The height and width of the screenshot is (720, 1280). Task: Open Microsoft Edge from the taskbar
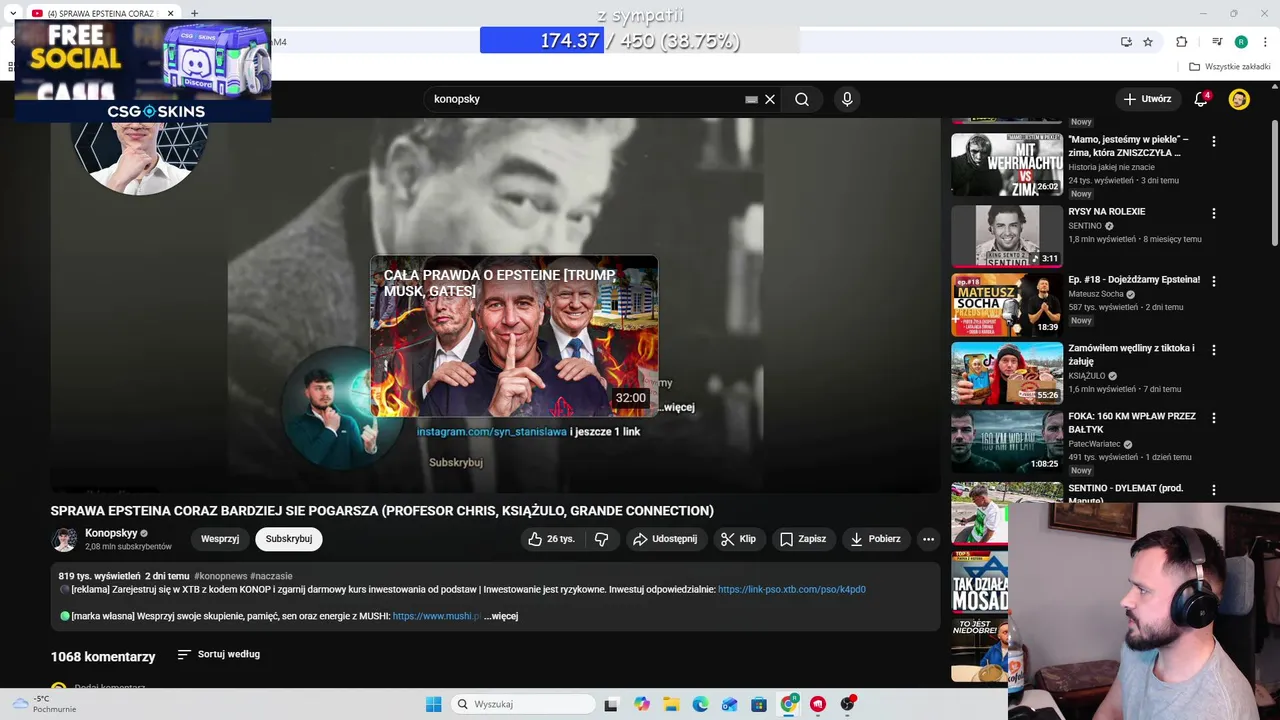pos(700,704)
